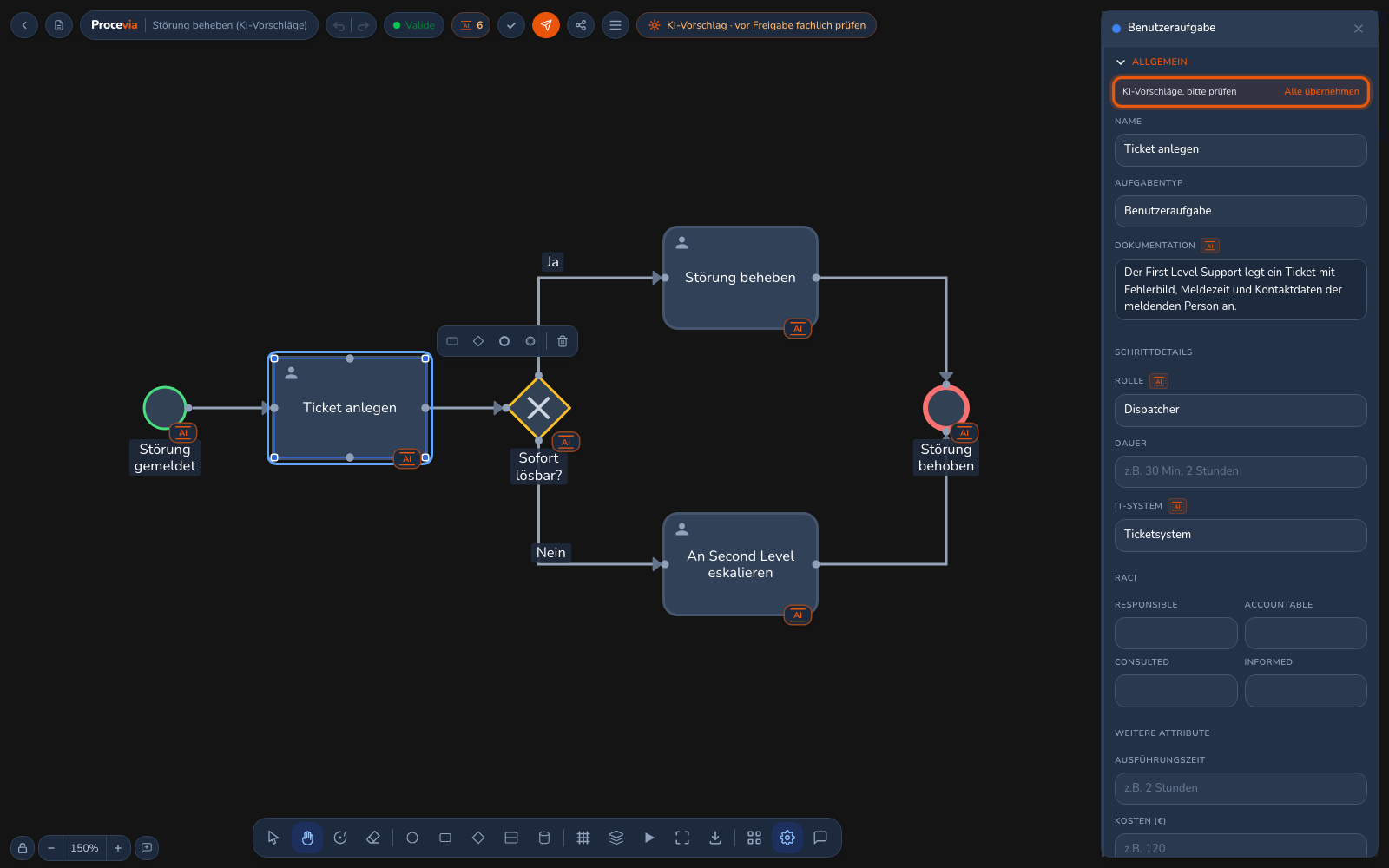The height and width of the screenshot is (868, 1389).
Task: Insert a data store cylinder element
Action: (x=544, y=838)
